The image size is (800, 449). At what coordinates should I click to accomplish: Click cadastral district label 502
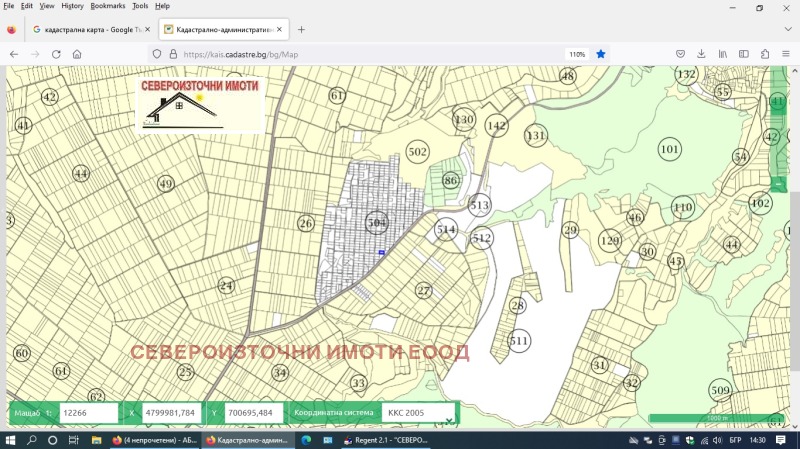(417, 152)
